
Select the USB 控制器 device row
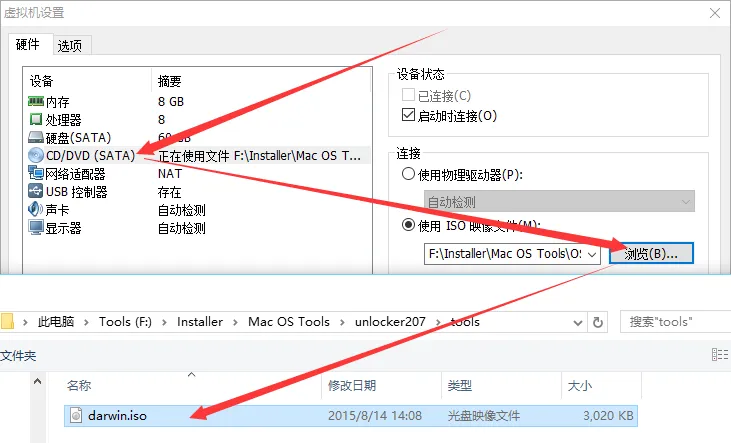199,192
